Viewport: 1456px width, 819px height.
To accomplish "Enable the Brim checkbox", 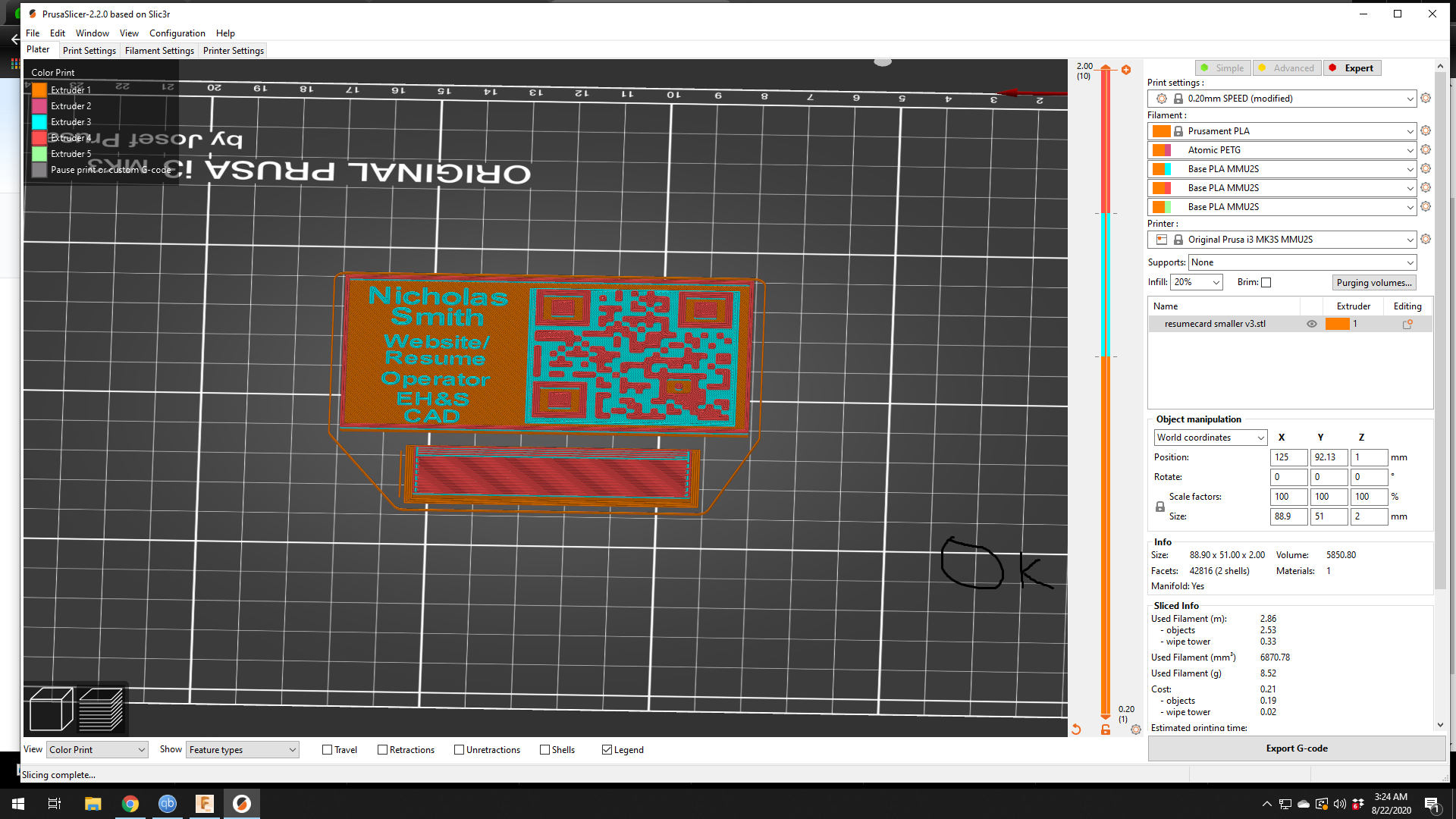I will pos(1266,282).
